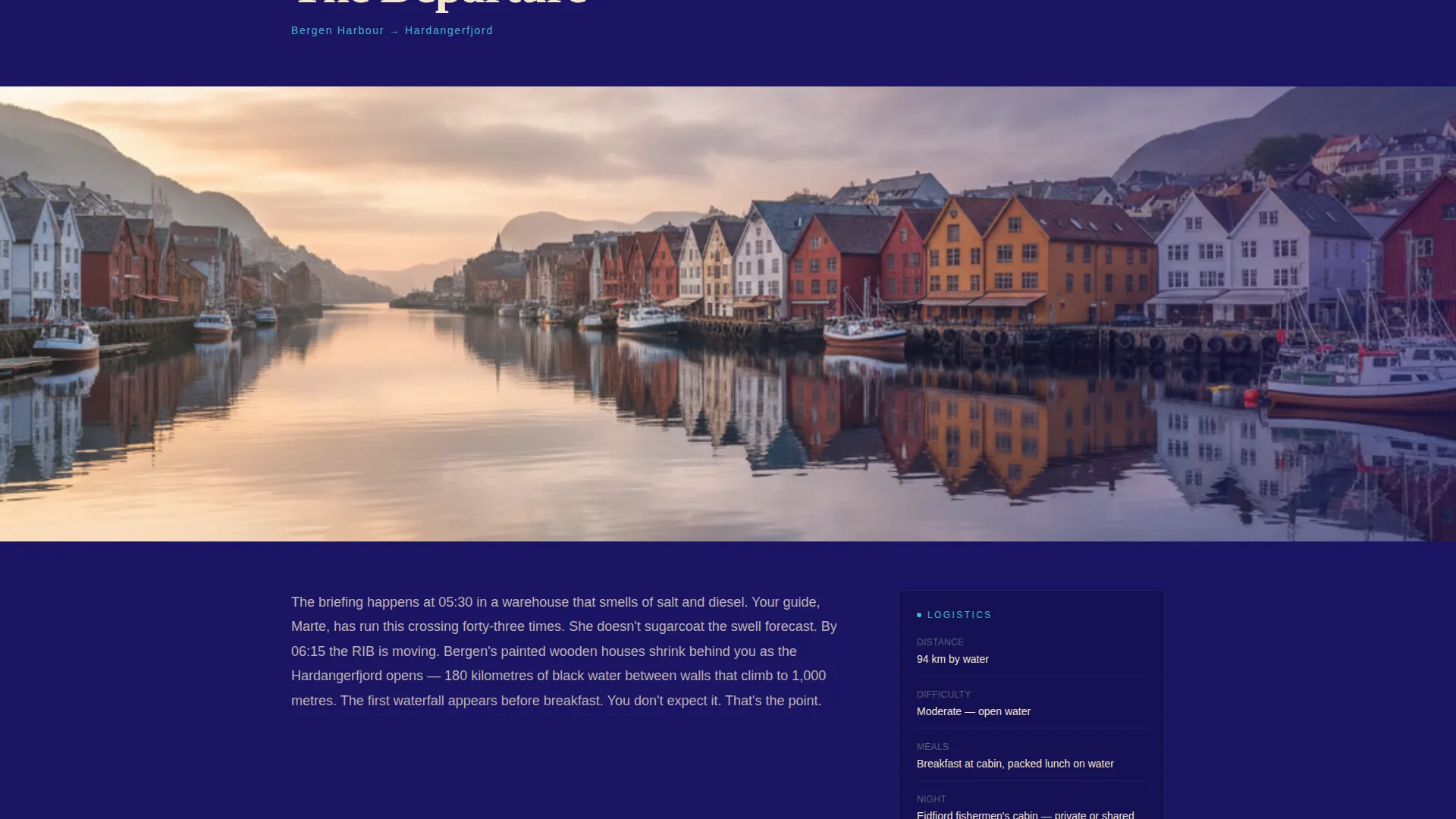
Task: Click the Bergen harbour panoramic photo
Action: (x=728, y=313)
